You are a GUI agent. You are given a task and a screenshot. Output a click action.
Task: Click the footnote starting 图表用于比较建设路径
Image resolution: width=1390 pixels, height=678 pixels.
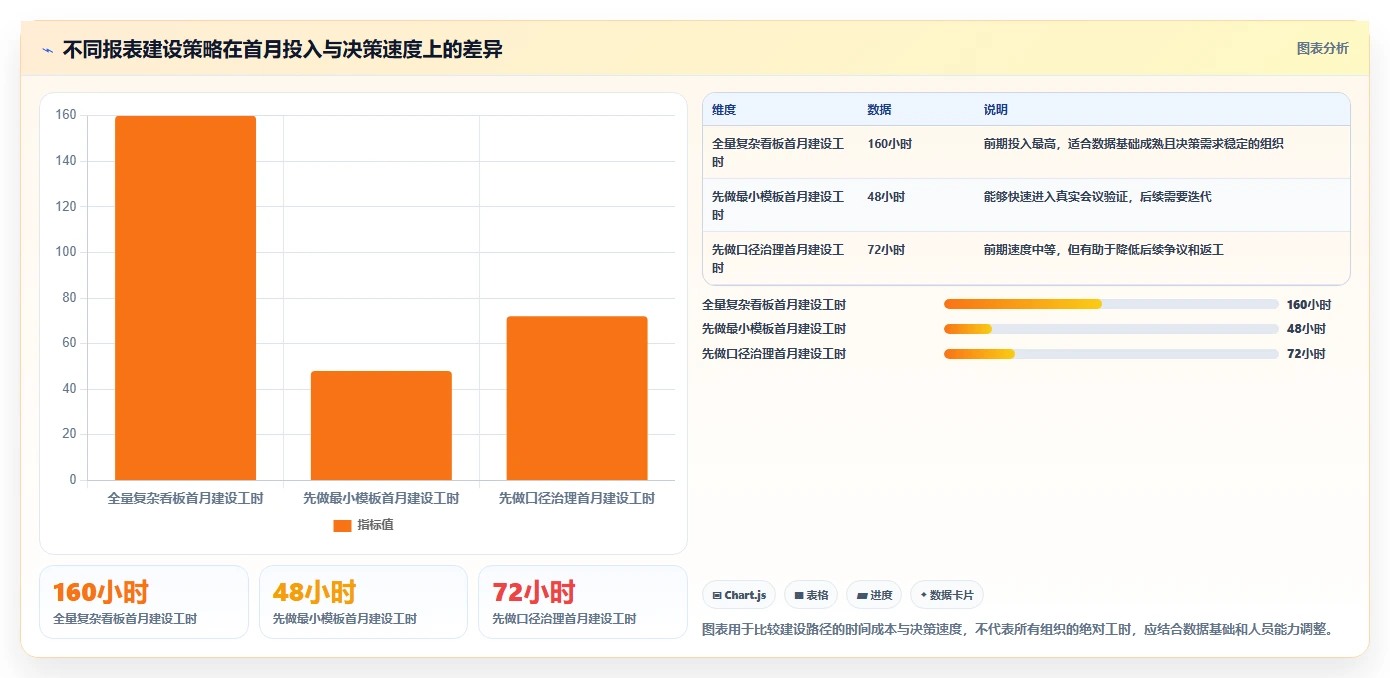(1018, 630)
